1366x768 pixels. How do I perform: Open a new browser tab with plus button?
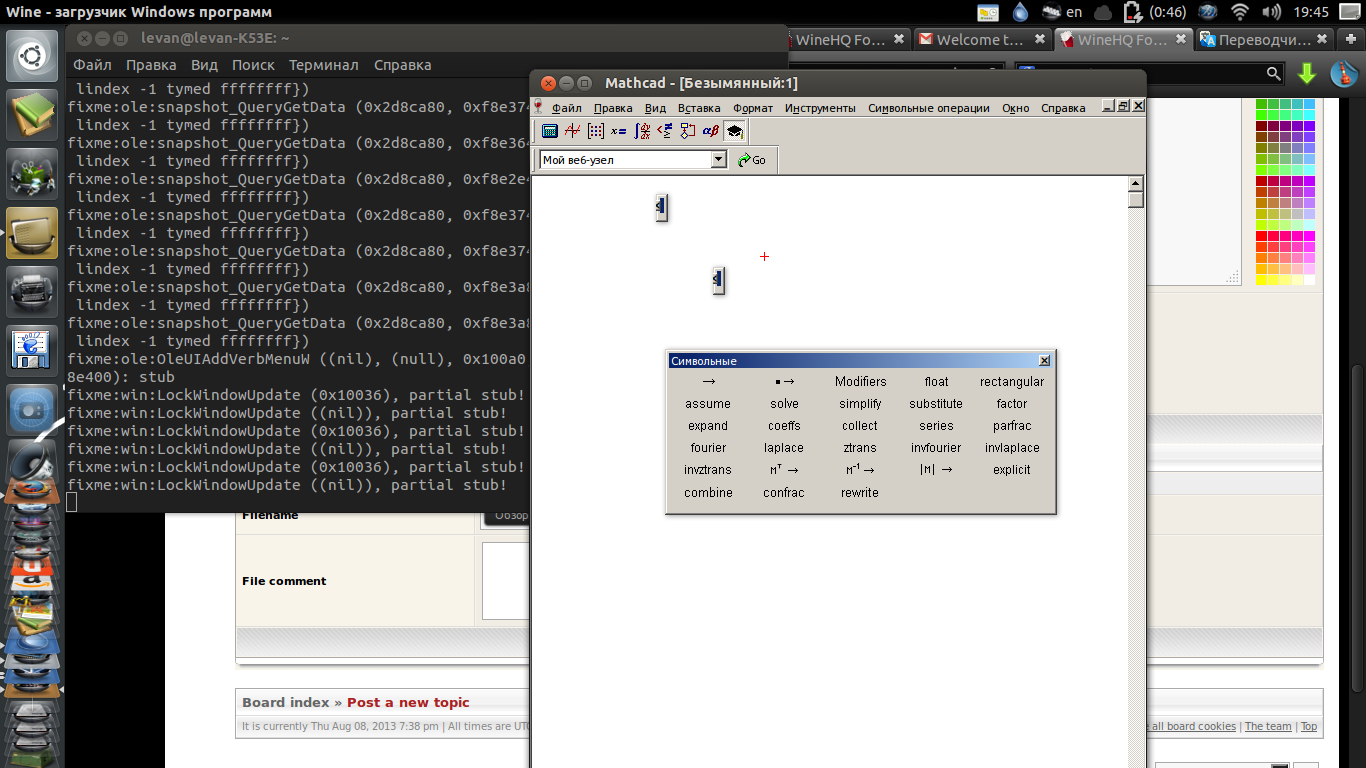pos(1351,40)
